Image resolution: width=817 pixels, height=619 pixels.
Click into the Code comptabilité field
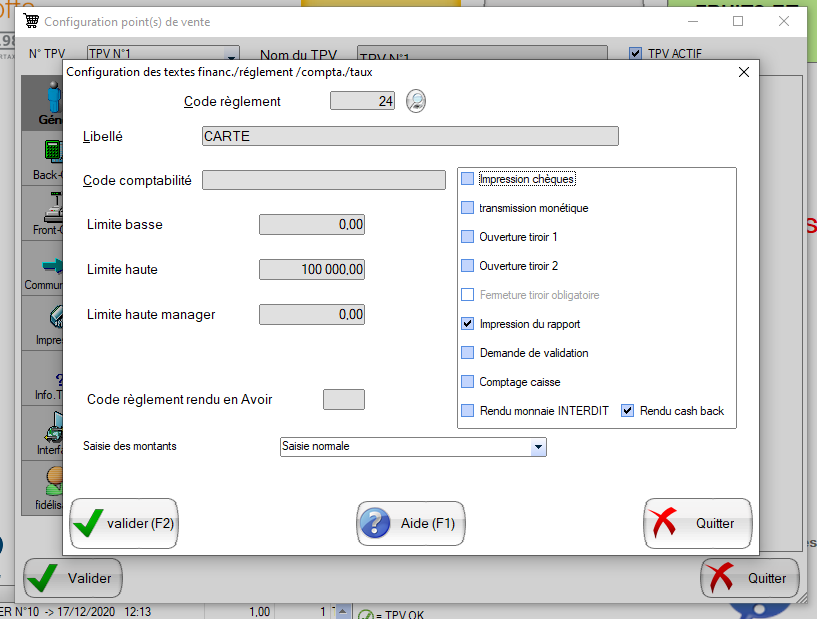[323, 180]
